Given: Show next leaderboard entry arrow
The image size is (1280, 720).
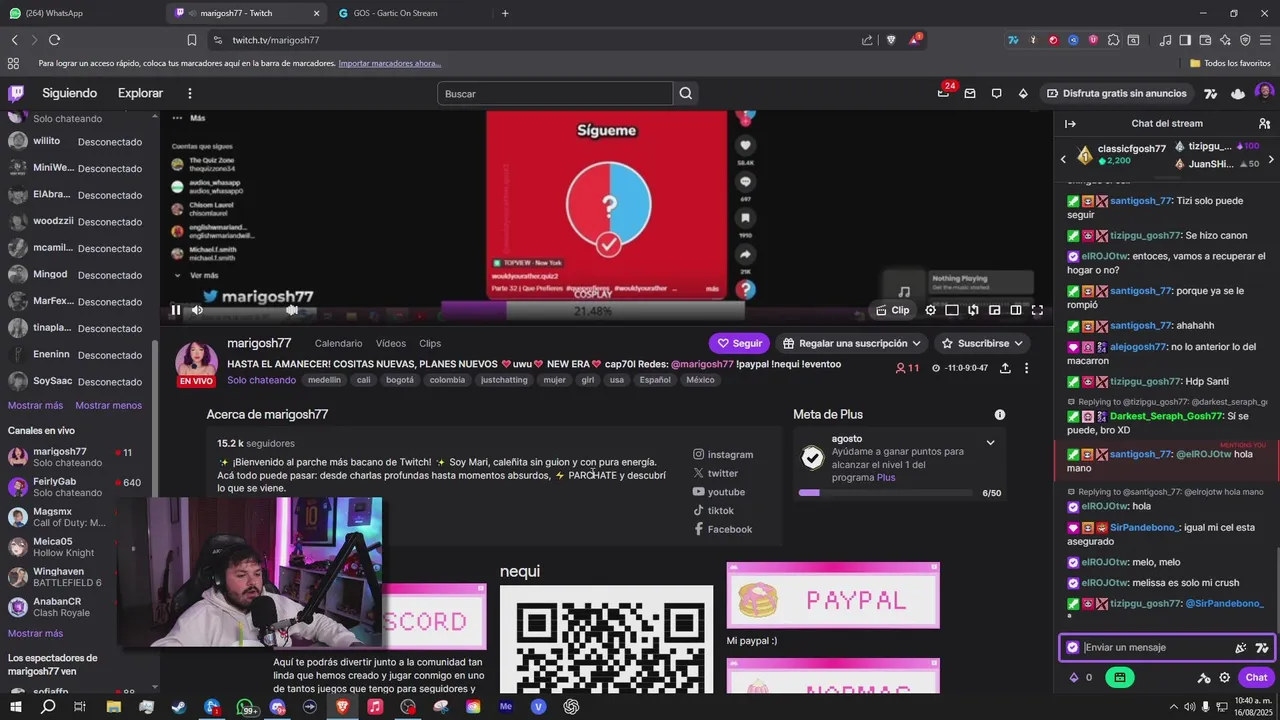Looking at the screenshot, I should point(1271,158).
